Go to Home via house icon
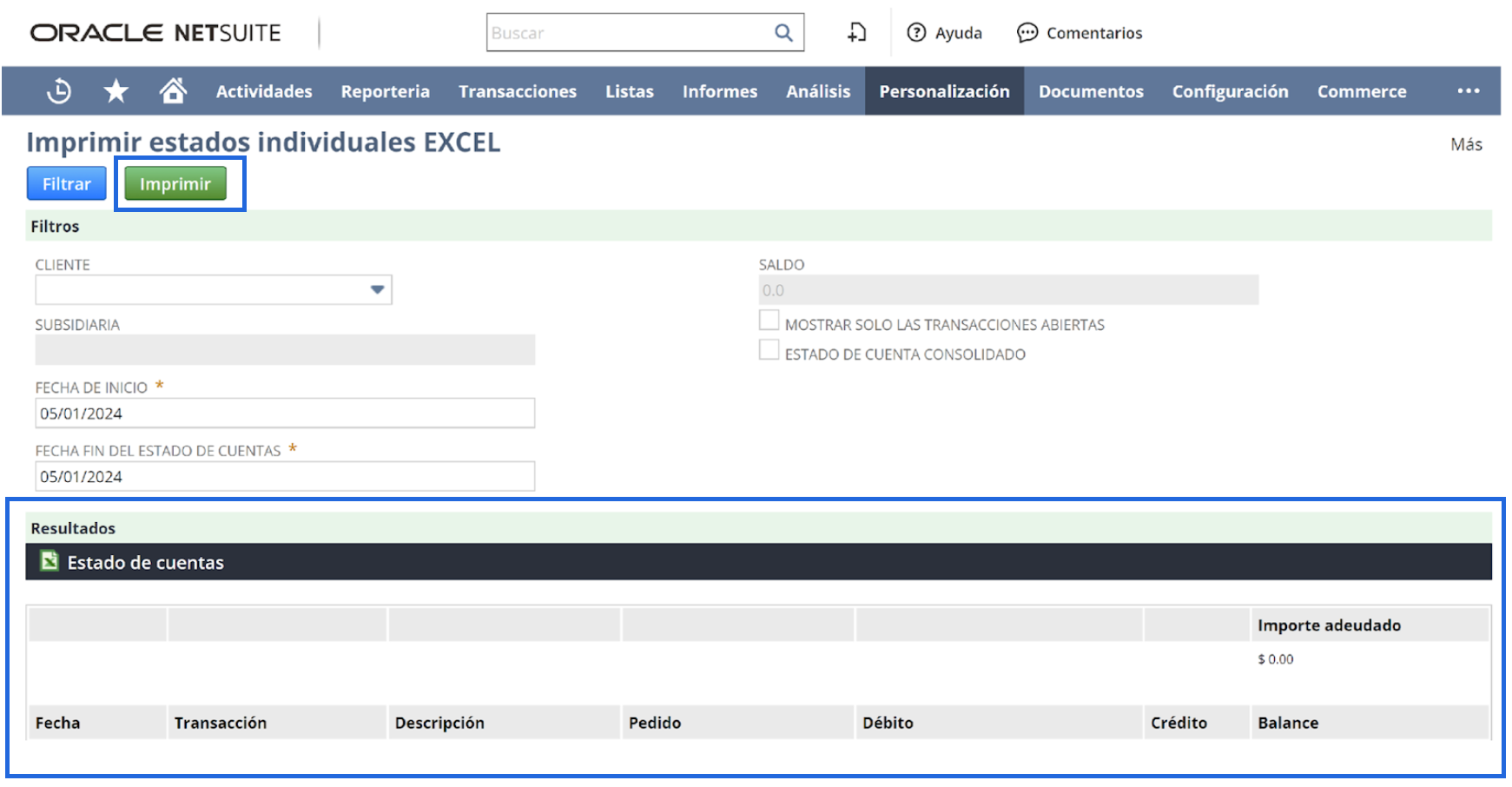 (x=173, y=90)
